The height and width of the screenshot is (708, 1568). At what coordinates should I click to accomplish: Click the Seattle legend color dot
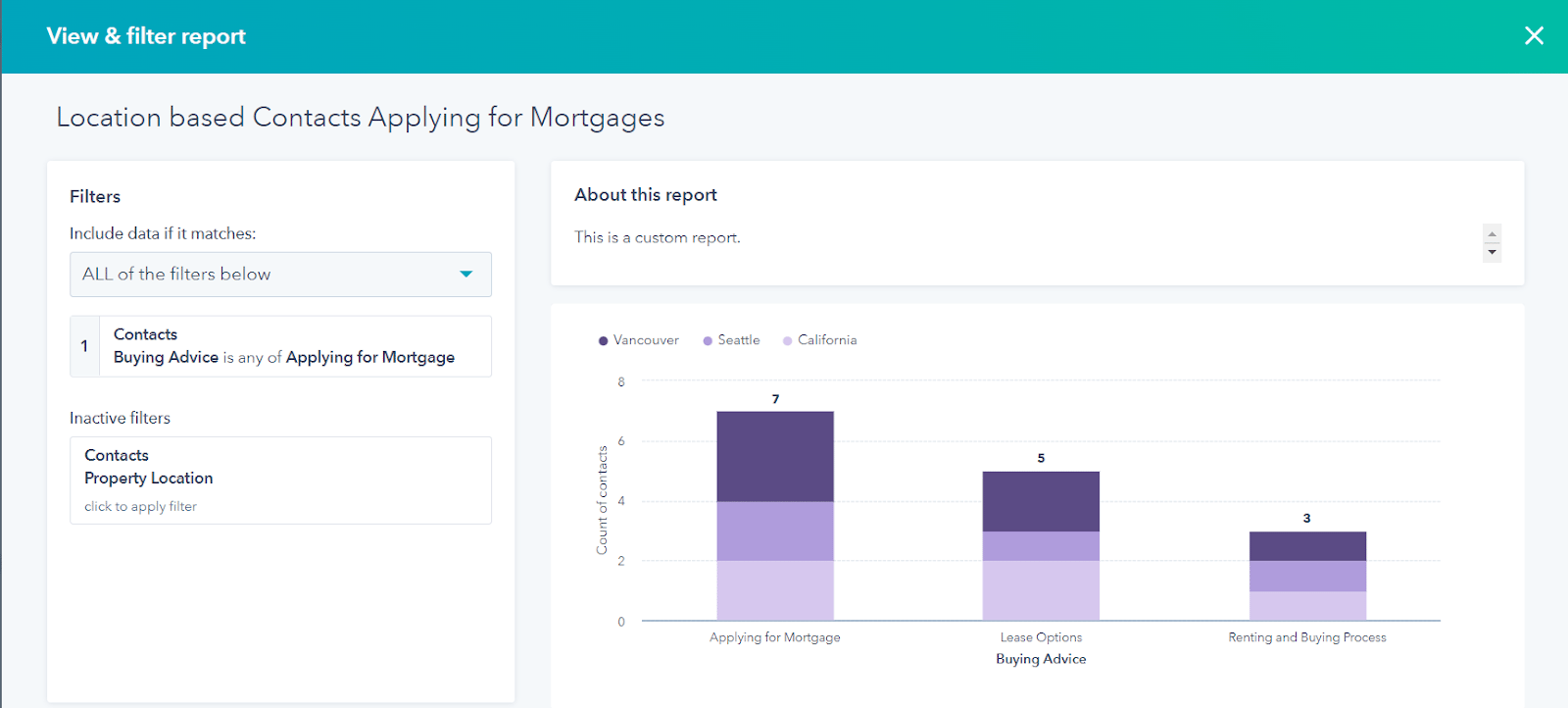(708, 339)
